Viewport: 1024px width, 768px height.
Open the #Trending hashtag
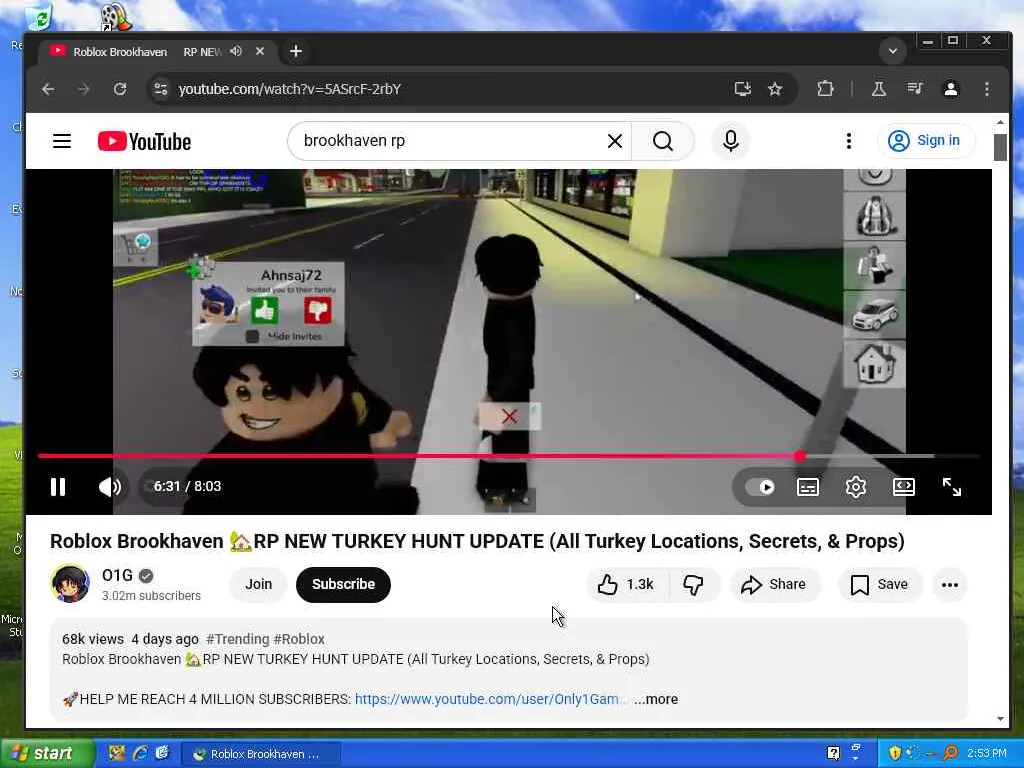coord(238,639)
